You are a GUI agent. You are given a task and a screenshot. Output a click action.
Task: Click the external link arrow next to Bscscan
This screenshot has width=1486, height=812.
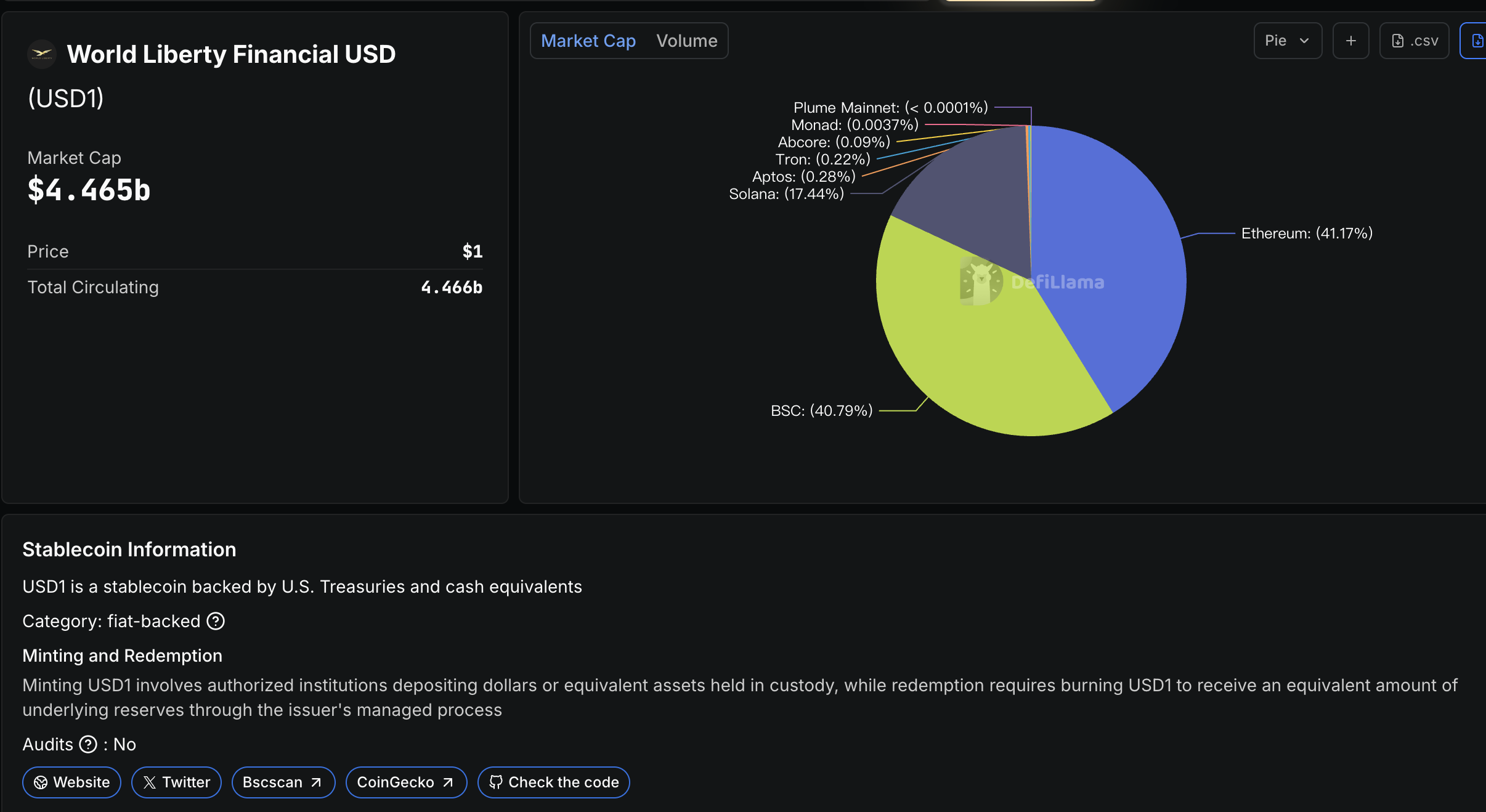[x=315, y=782]
